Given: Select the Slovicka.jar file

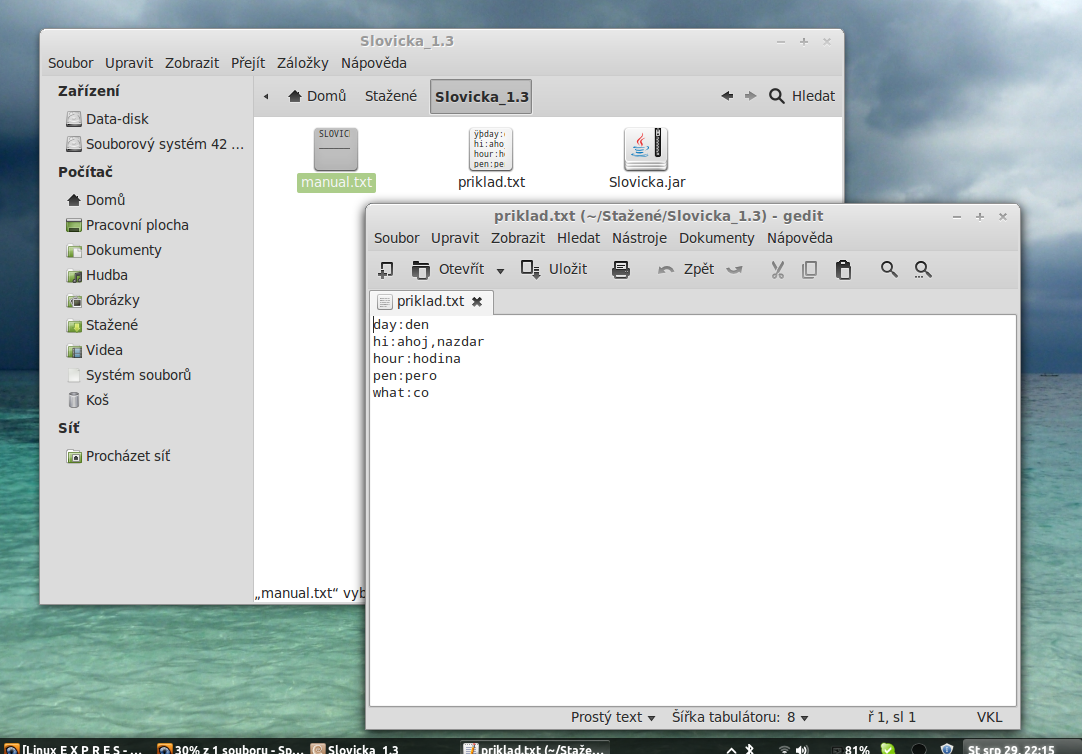Looking at the screenshot, I should pyautogui.click(x=646, y=158).
